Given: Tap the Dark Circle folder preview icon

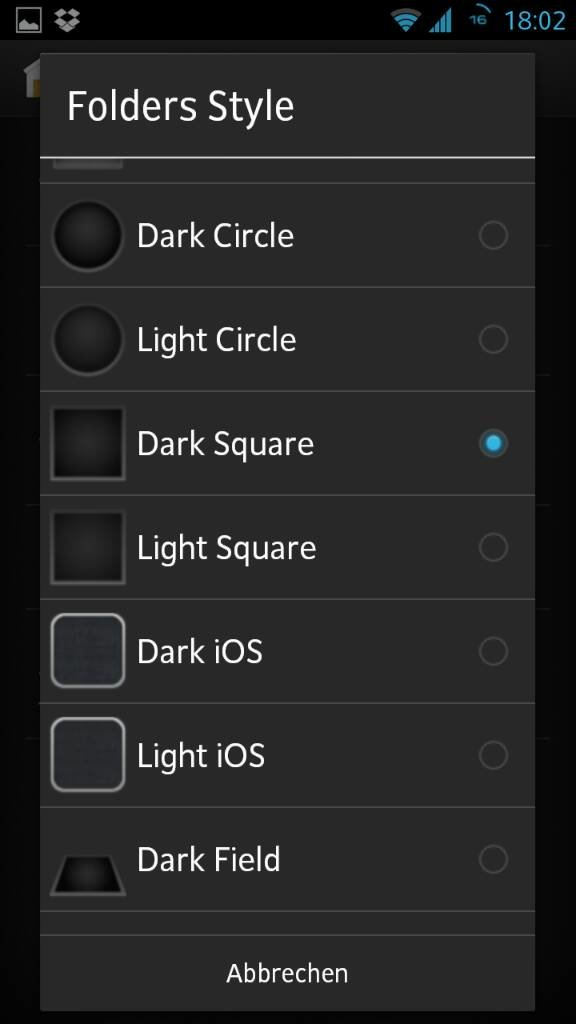Looking at the screenshot, I should 88,235.
